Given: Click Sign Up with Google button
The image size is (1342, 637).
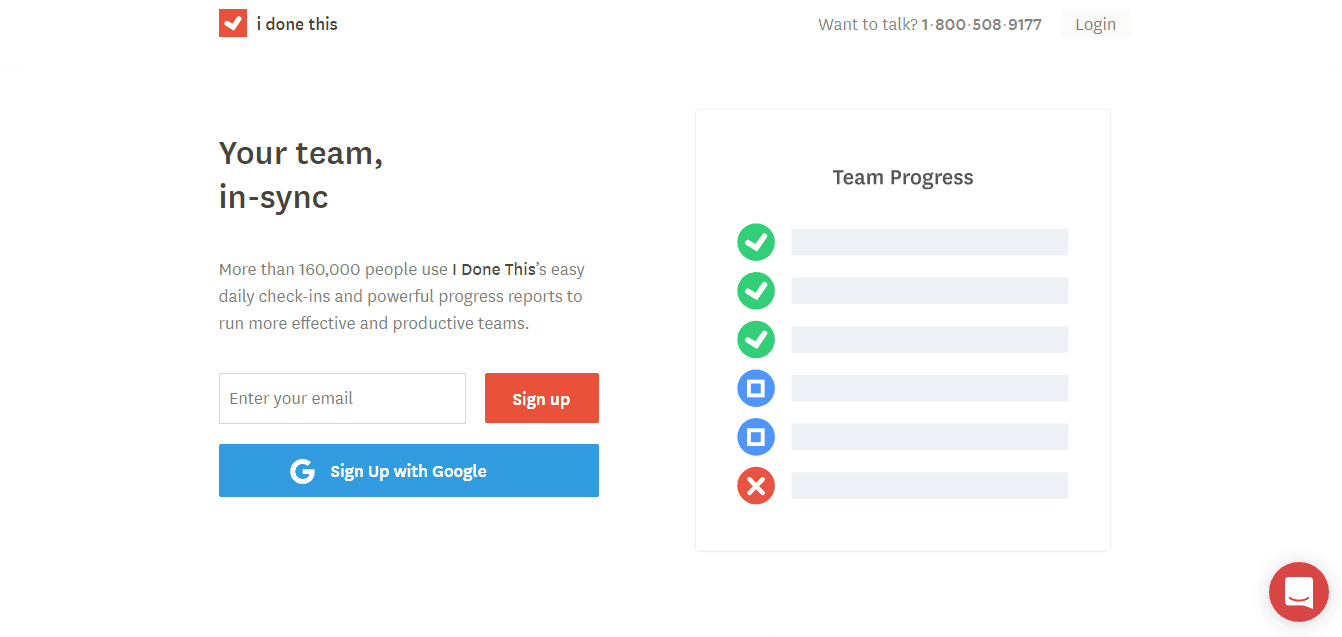Looking at the screenshot, I should [408, 471].
